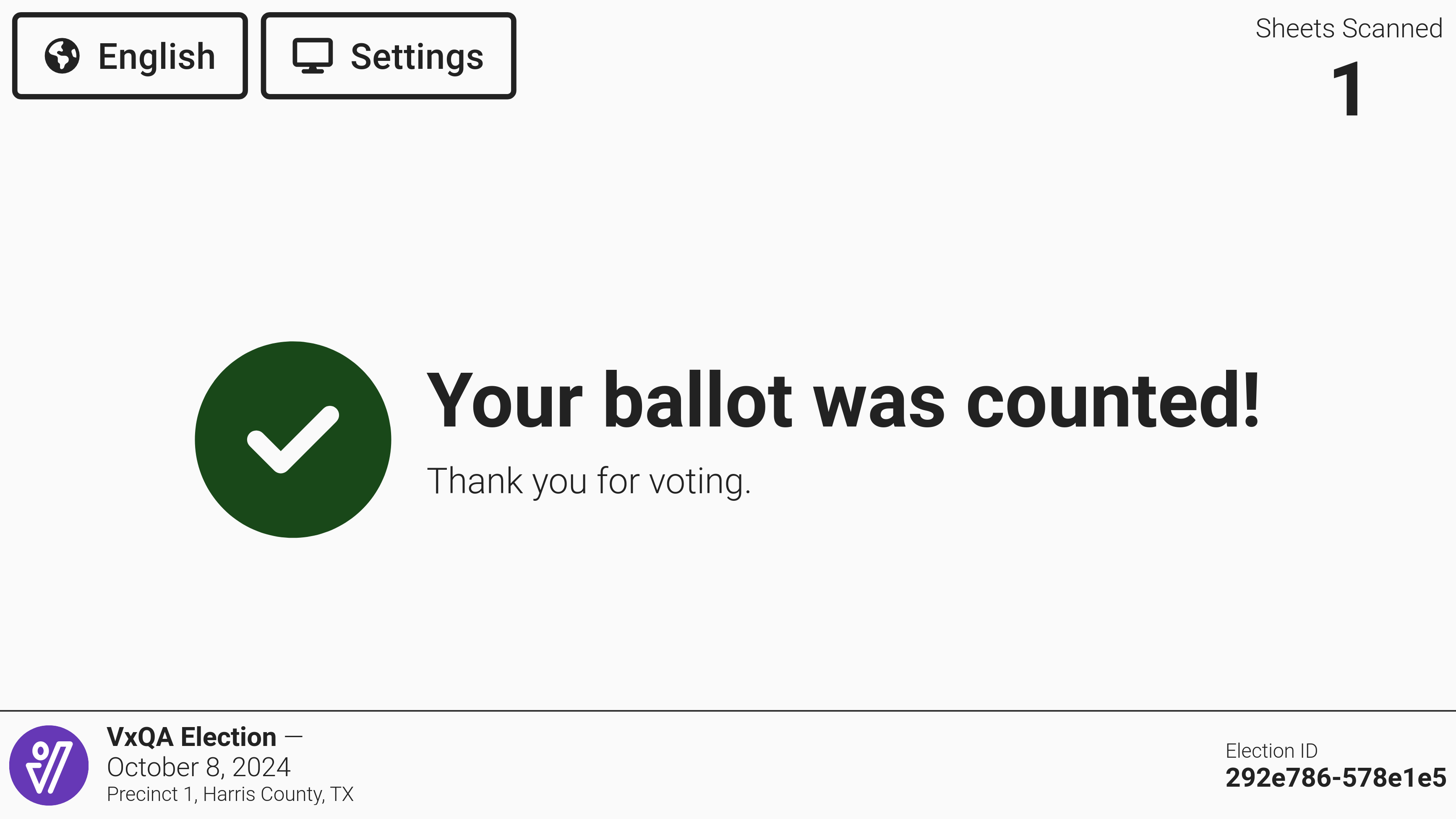Click the "Your ballot was counted!" heading
Image resolution: width=1456 pixels, height=819 pixels.
(842, 400)
